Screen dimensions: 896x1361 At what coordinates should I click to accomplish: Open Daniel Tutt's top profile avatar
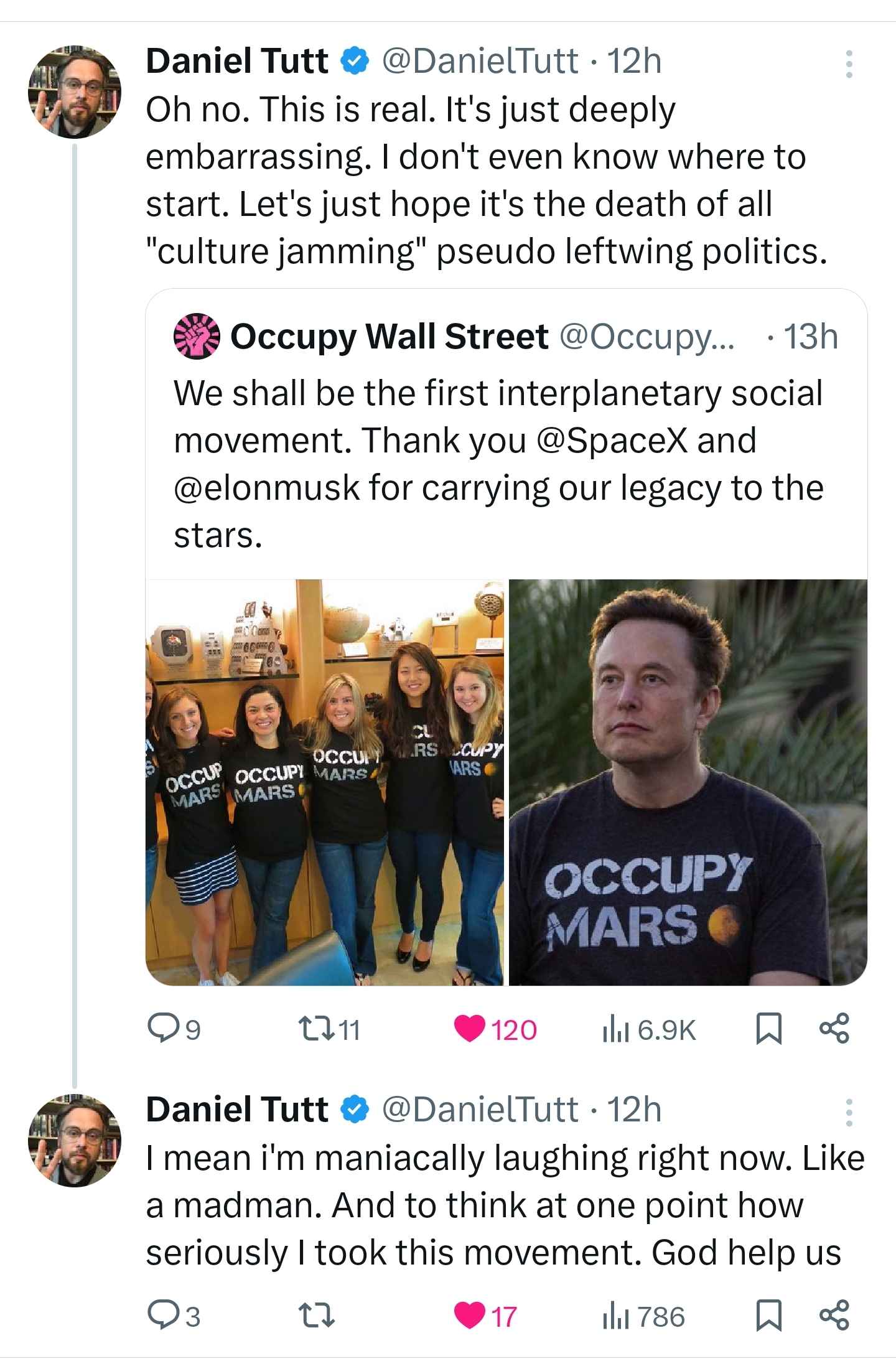click(x=74, y=91)
